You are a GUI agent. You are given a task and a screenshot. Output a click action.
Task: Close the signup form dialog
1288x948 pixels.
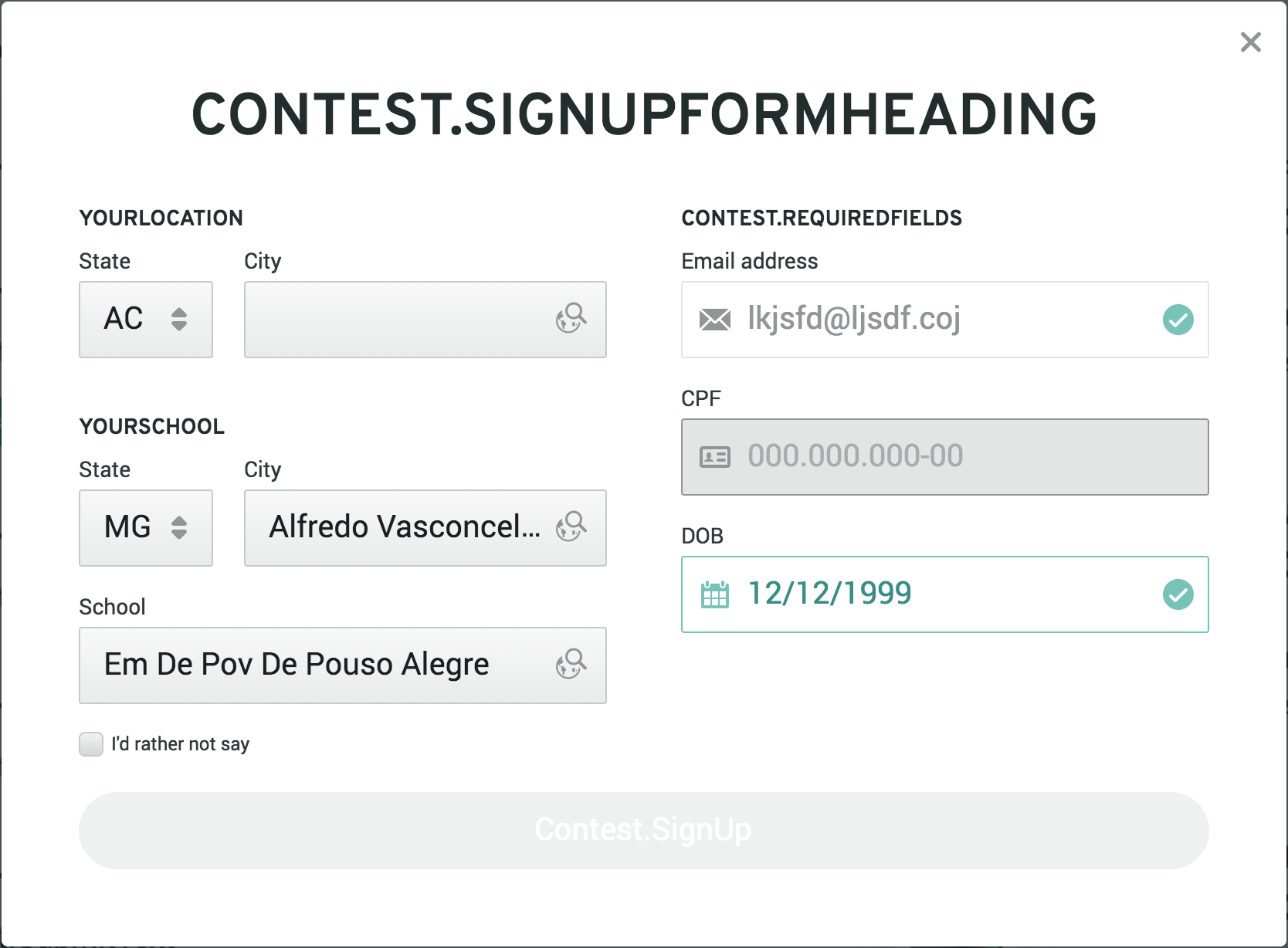coord(1250,42)
